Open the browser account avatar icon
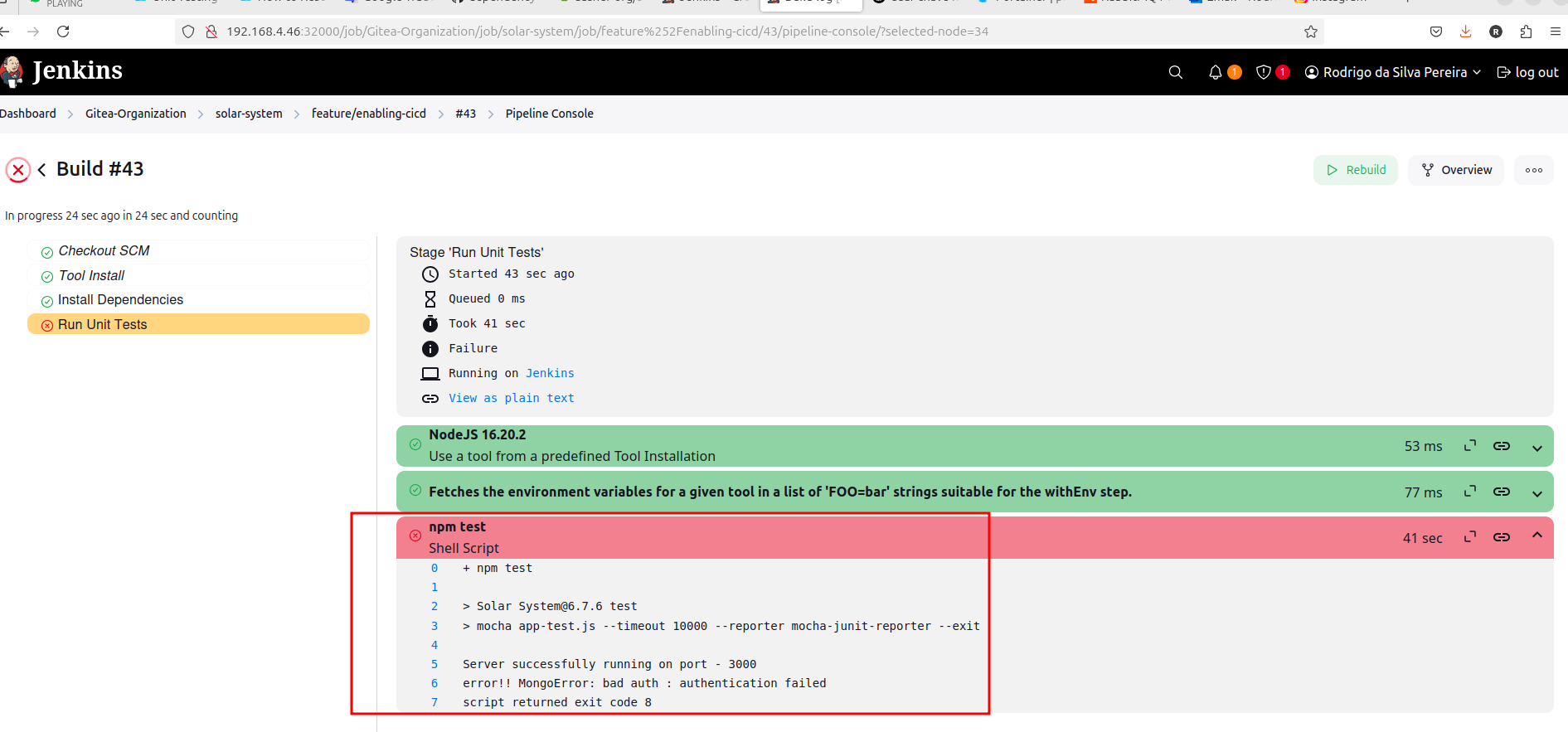Image resolution: width=1568 pixels, height=732 pixels. [1496, 32]
